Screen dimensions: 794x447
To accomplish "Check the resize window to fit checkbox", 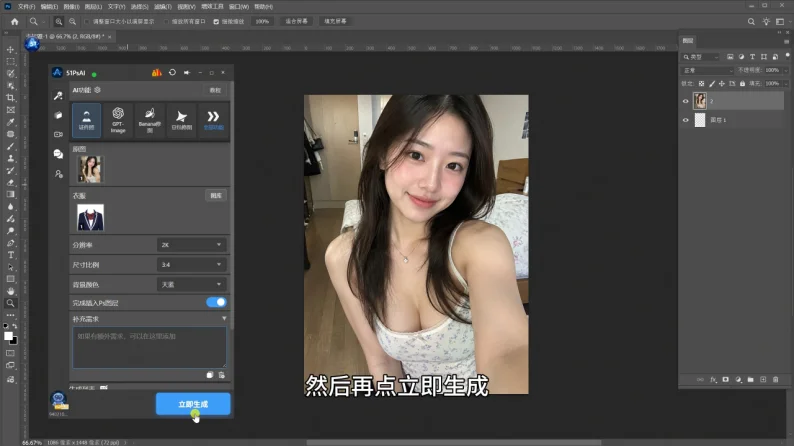I will click(x=87, y=22).
